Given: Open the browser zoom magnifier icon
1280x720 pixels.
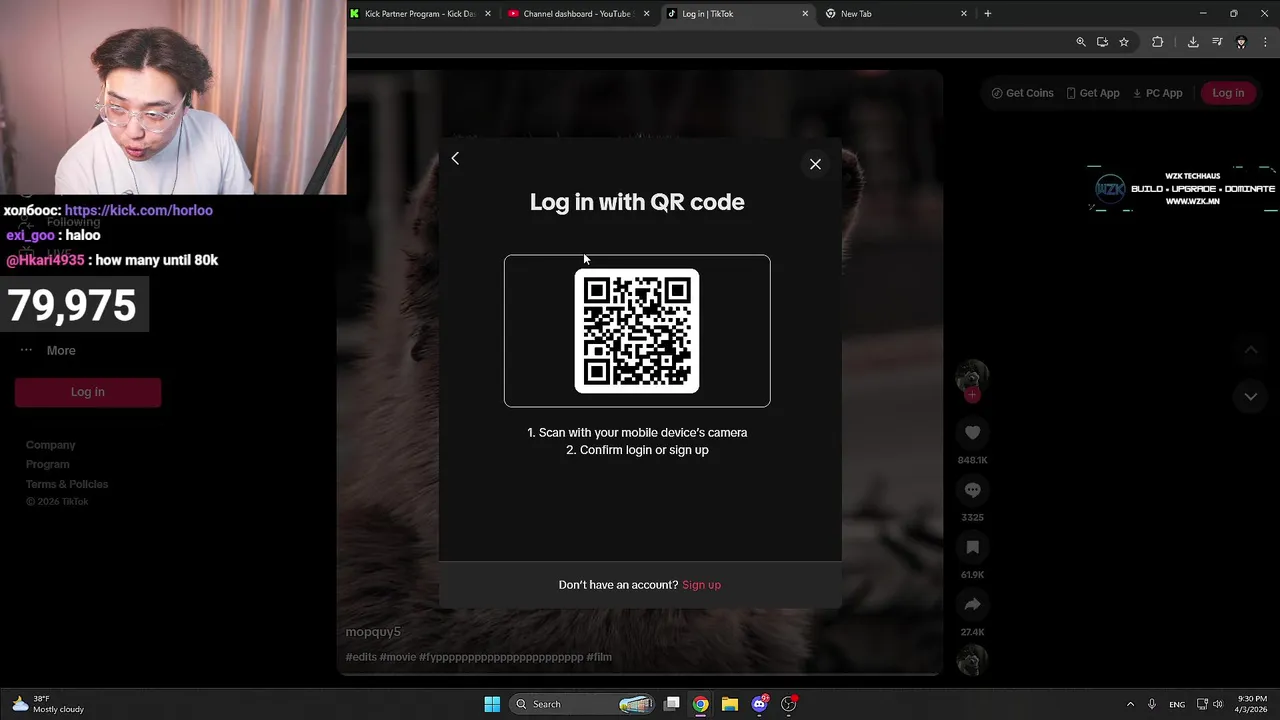Looking at the screenshot, I should 1081,42.
